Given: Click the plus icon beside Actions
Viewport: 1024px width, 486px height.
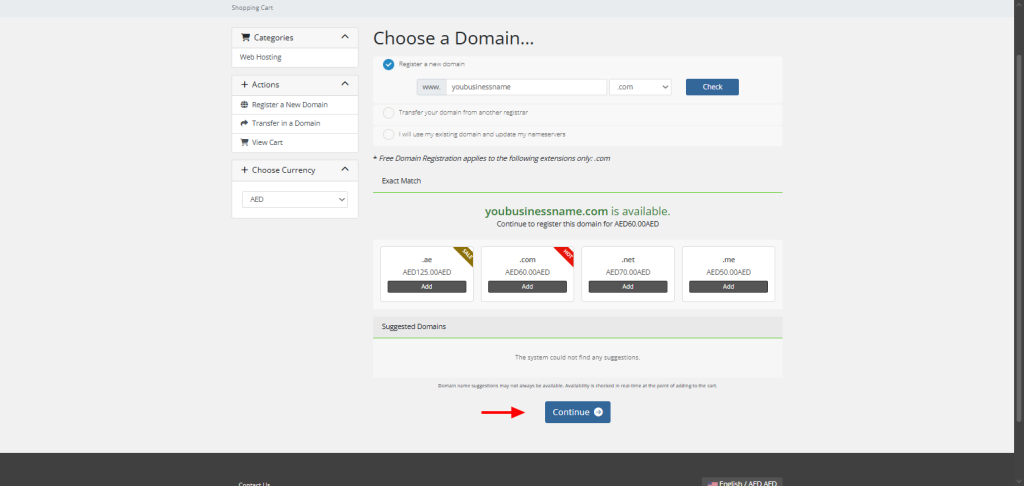Looking at the screenshot, I should coord(245,85).
